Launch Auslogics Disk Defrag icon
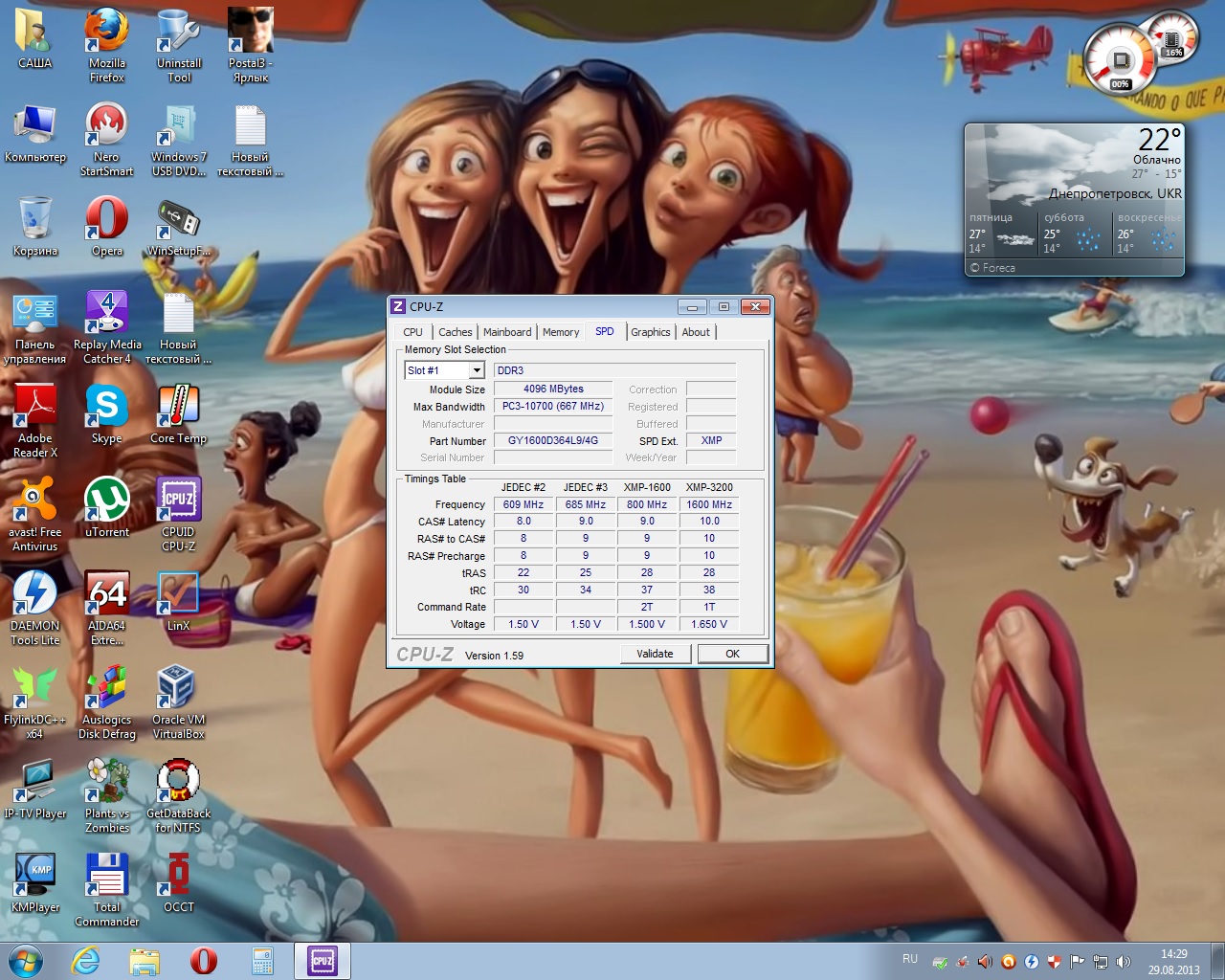This screenshot has width=1225, height=980. (107, 702)
